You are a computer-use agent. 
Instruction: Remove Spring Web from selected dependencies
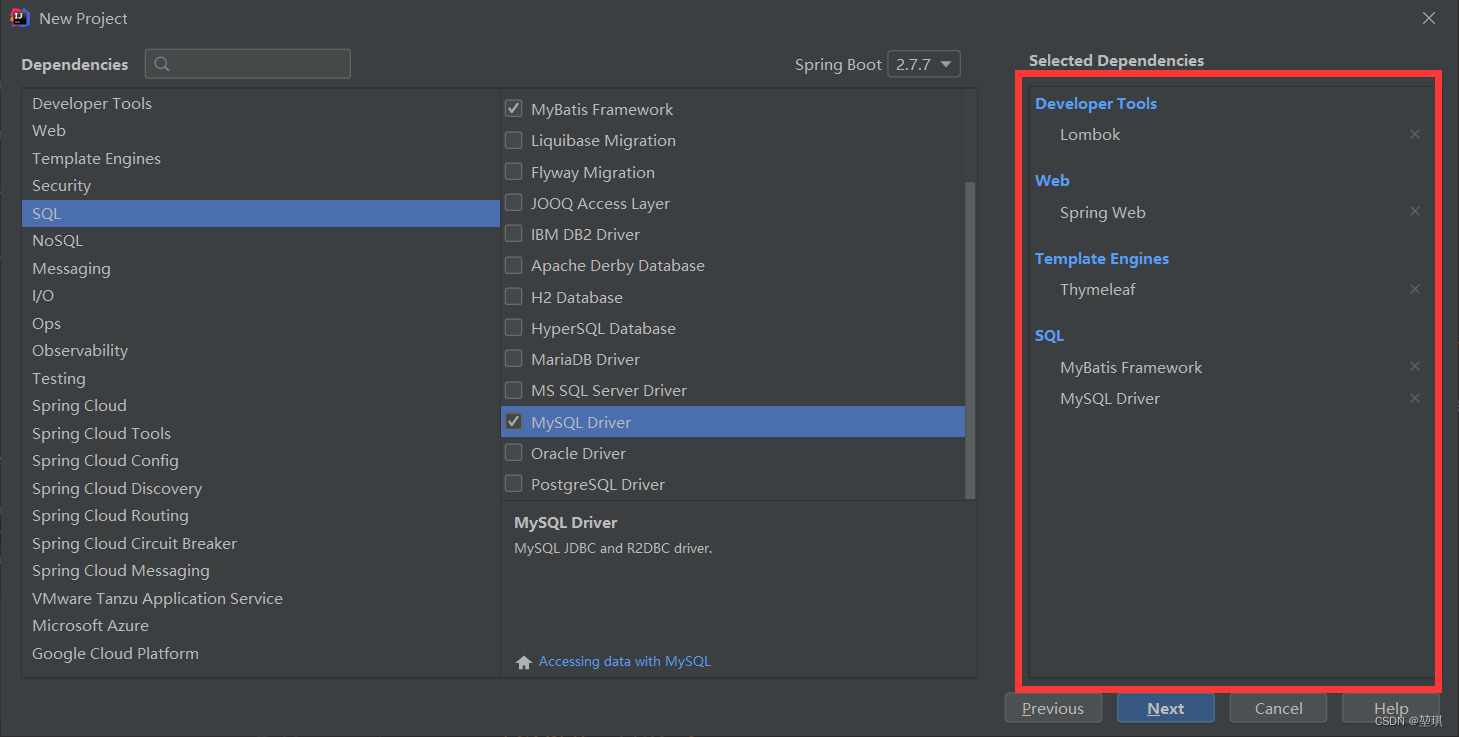[x=1415, y=212]
